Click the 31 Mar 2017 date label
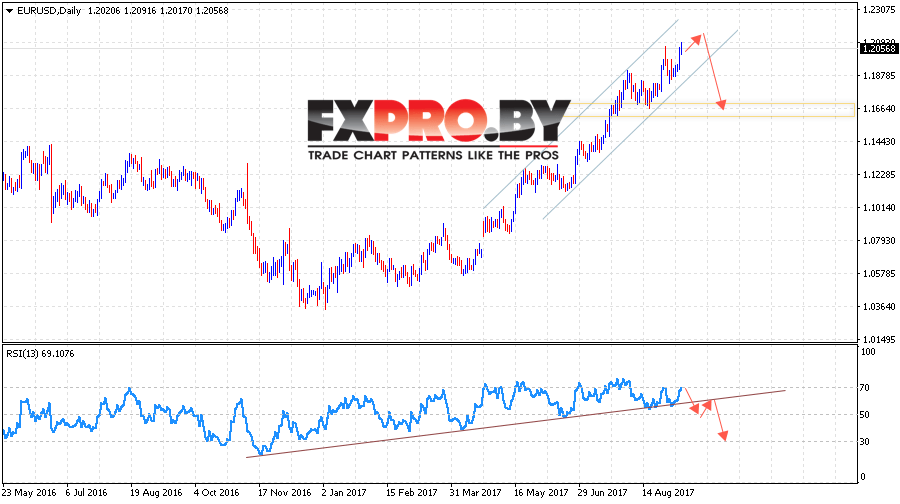 click(475, 493)
